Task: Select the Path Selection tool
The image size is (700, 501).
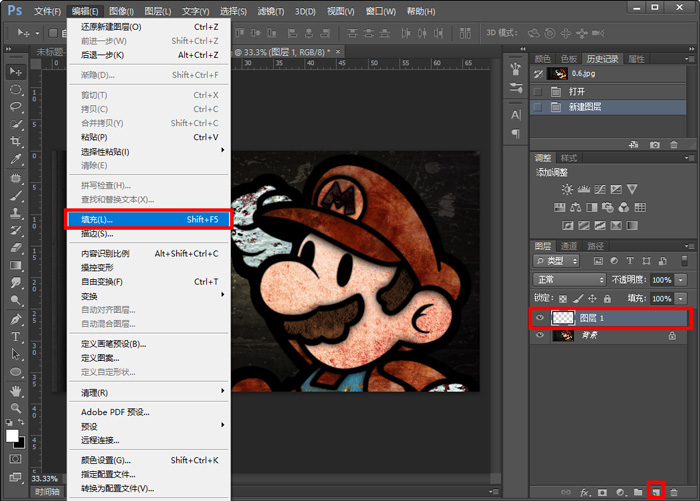Action: [16, 354]
